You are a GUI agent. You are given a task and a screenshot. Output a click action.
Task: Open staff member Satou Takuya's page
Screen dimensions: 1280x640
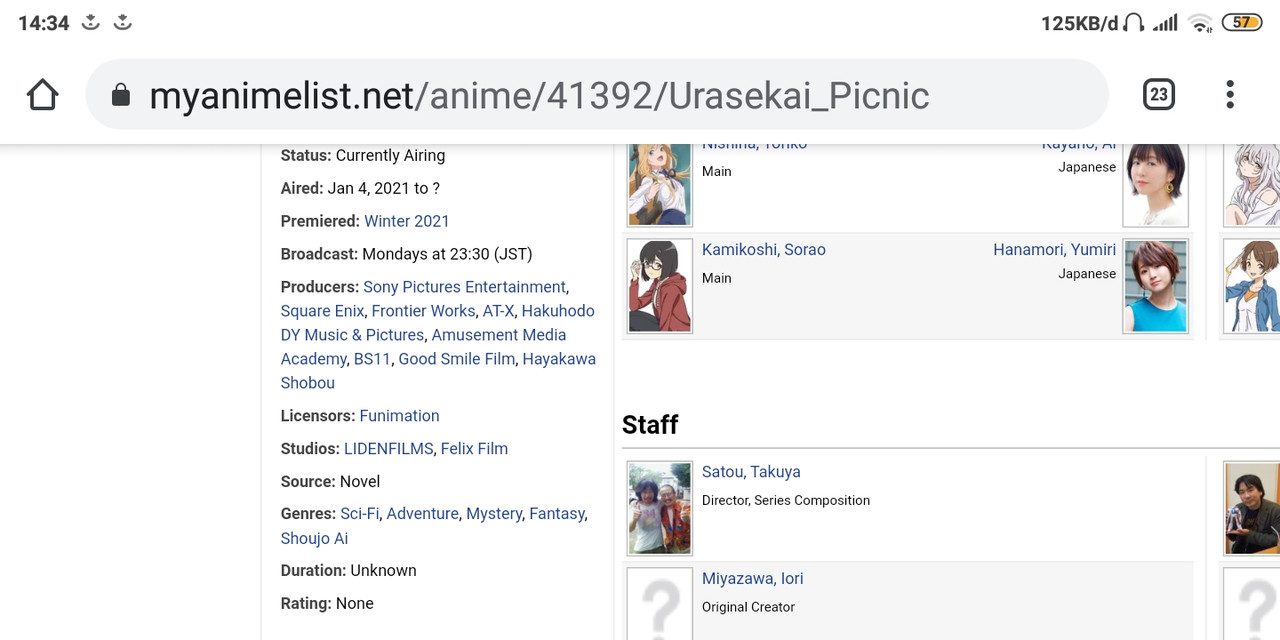751,471
